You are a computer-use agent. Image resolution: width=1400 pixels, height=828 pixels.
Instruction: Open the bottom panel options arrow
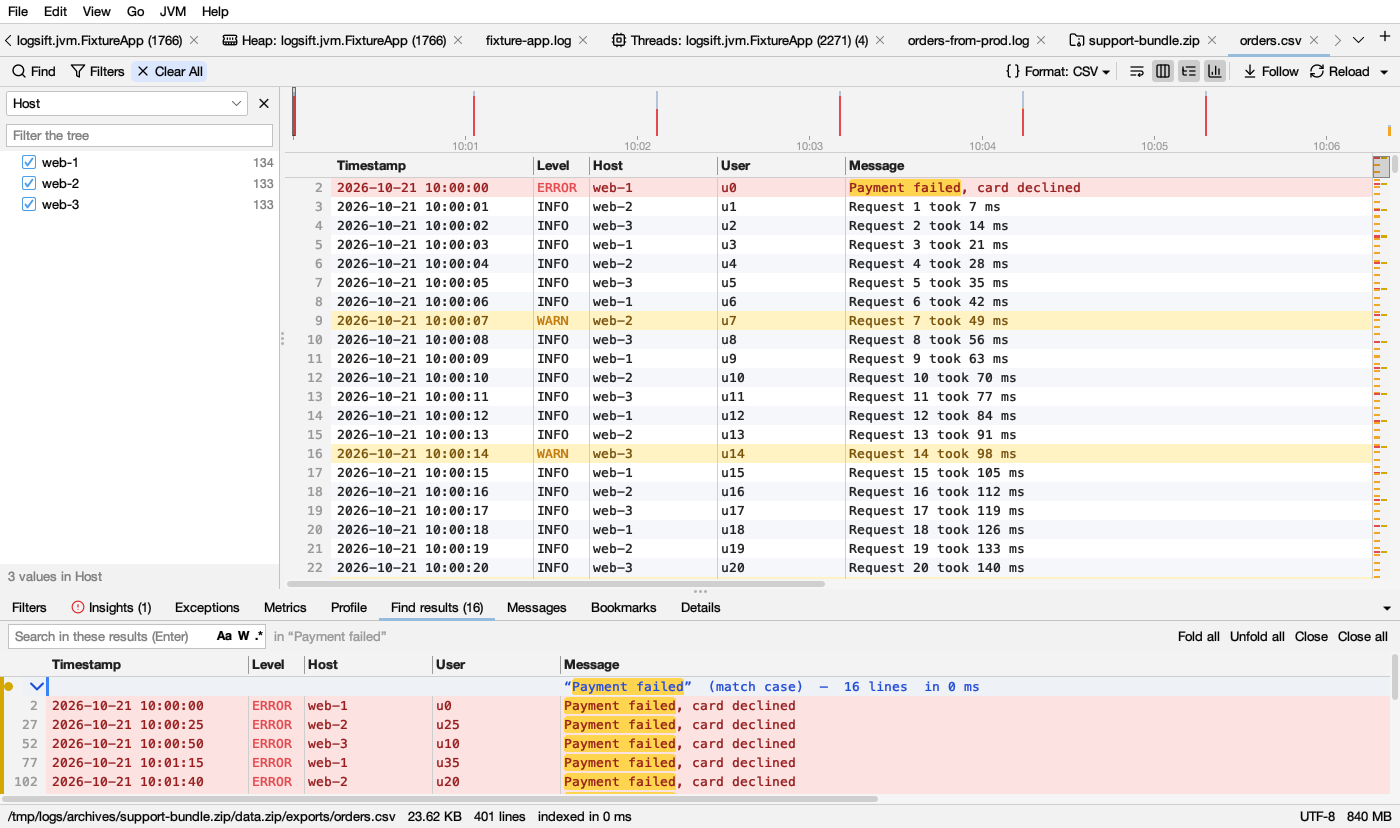coord(1387,608)
